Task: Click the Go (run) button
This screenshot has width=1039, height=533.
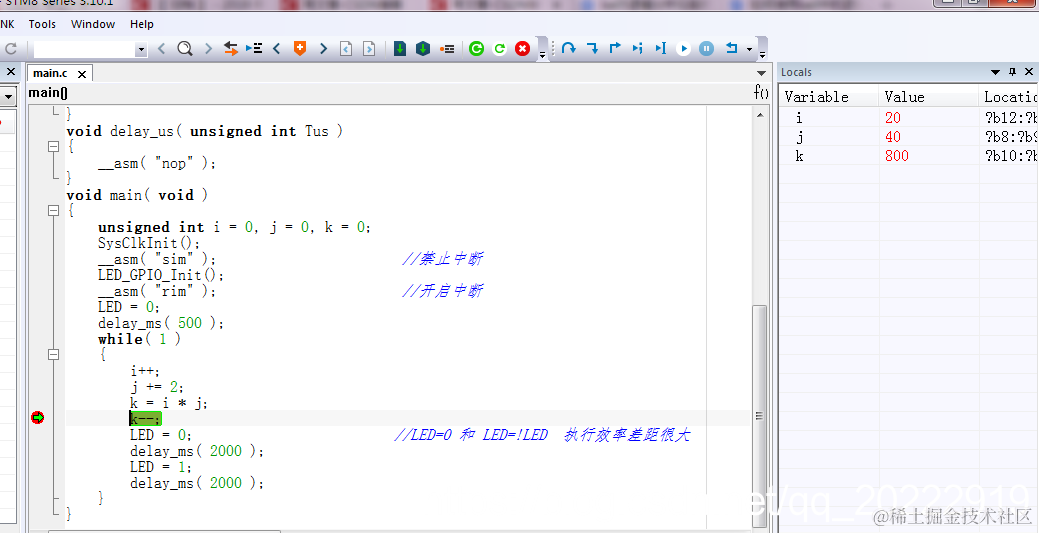Action: [683, 48]
